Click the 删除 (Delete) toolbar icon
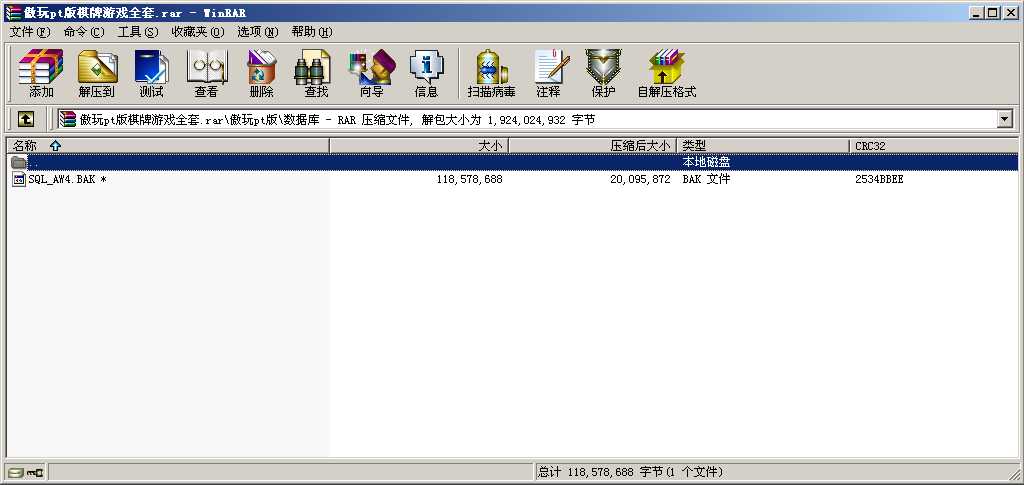Screen dimensions: 1024x485 tap(261, 73)
